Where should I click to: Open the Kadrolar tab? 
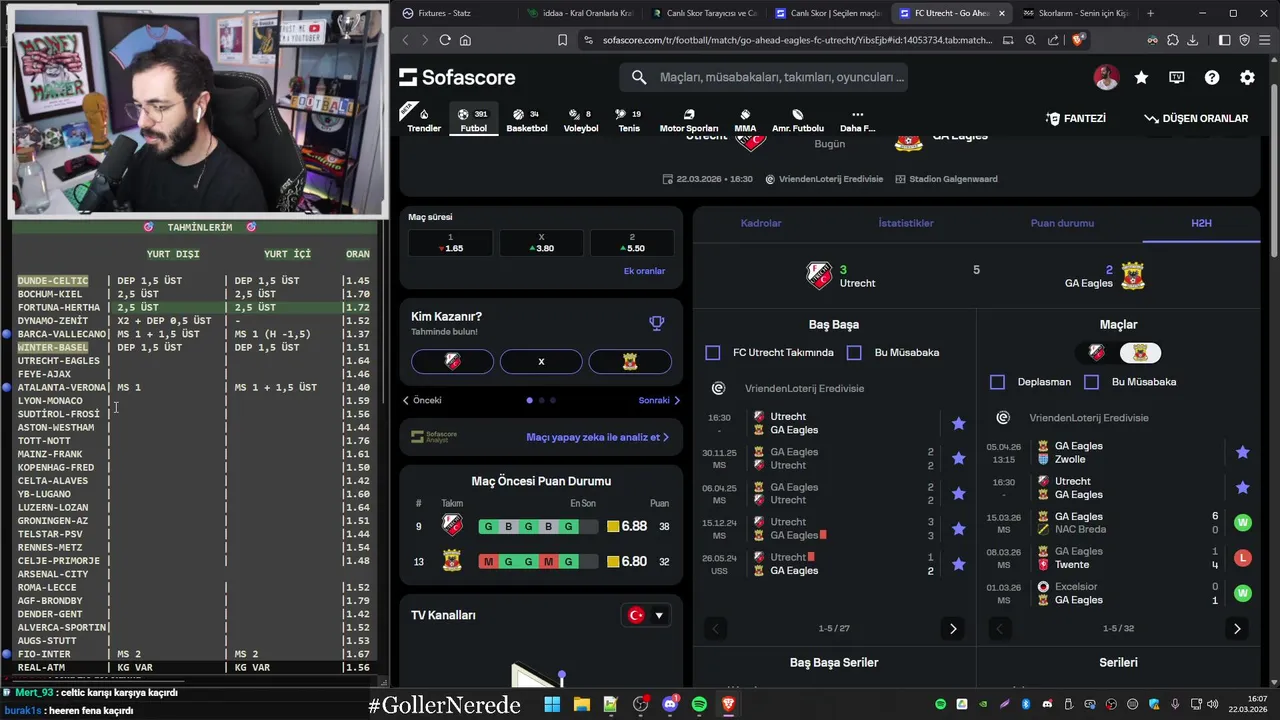click(x=761, y=223)
